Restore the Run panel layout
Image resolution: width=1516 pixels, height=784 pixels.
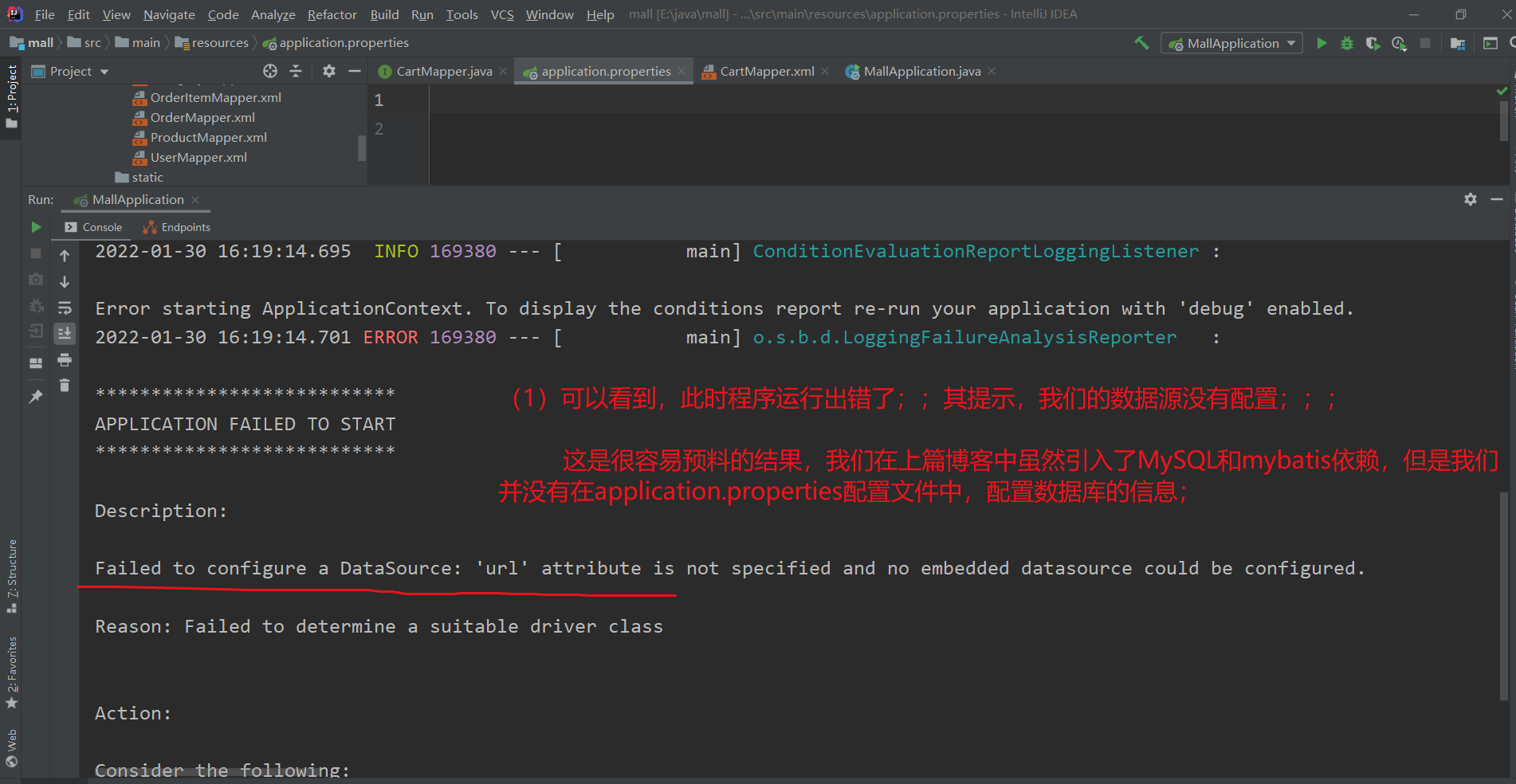coord(36,363)
